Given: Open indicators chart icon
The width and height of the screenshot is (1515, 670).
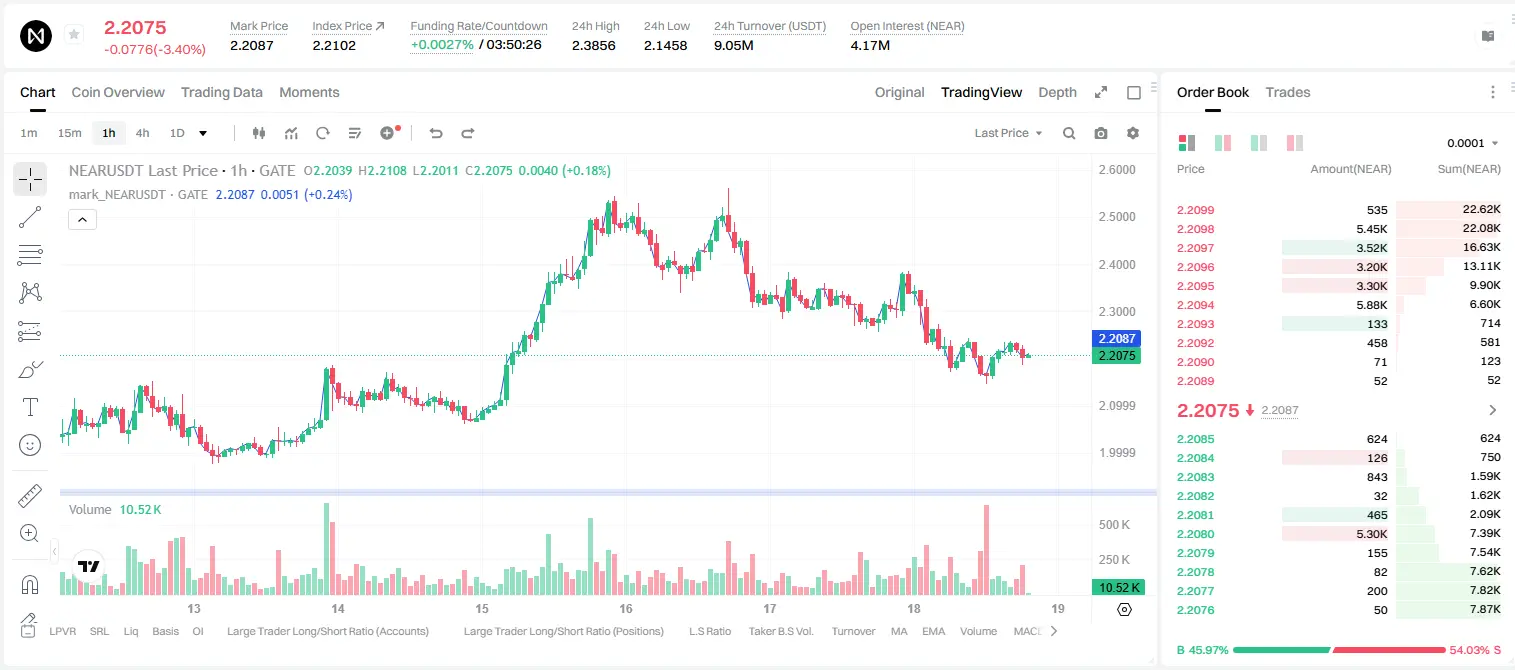Looking at the screenshot, I should pos(291,133).
